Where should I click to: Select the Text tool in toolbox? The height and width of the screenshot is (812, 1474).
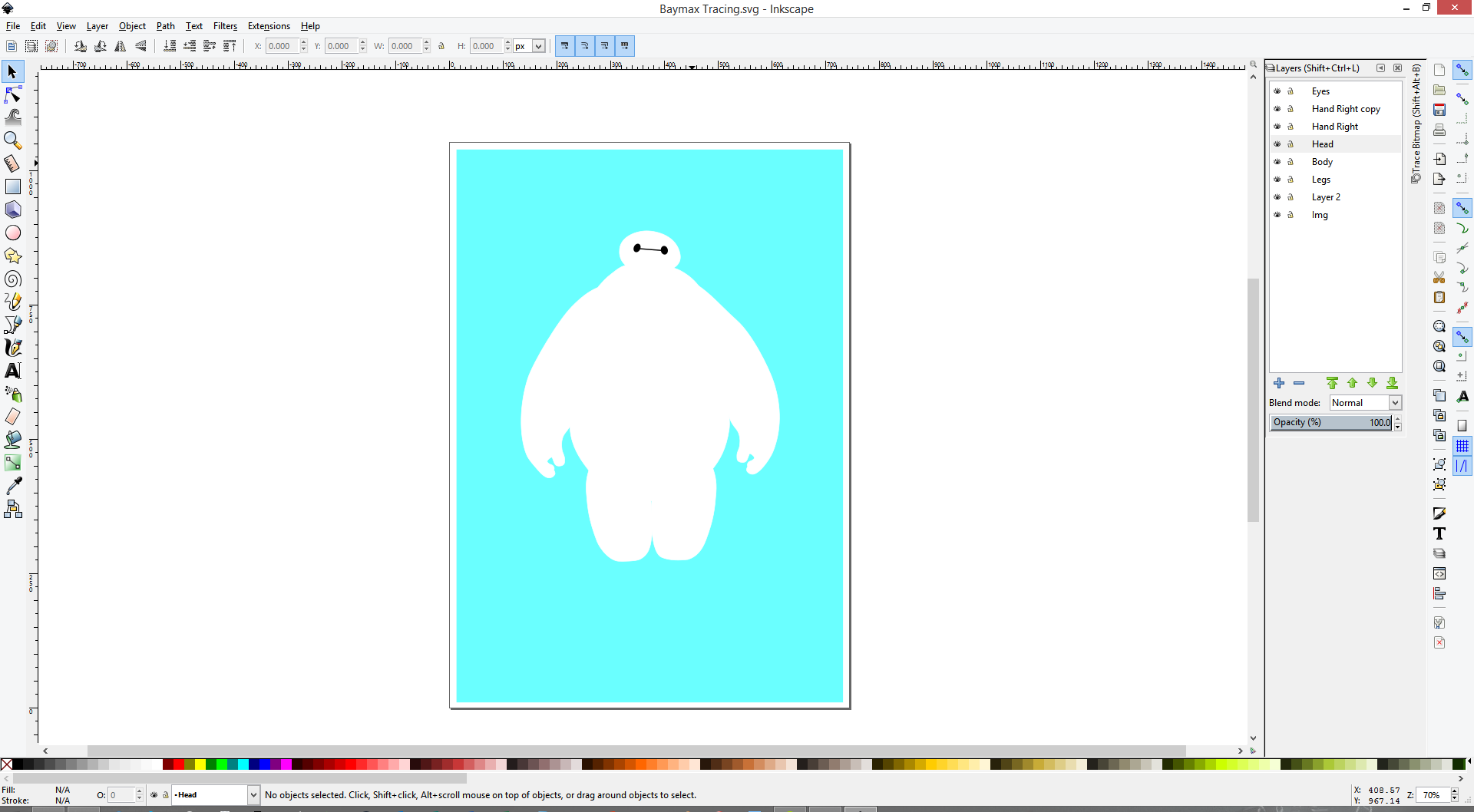point(12,371)
